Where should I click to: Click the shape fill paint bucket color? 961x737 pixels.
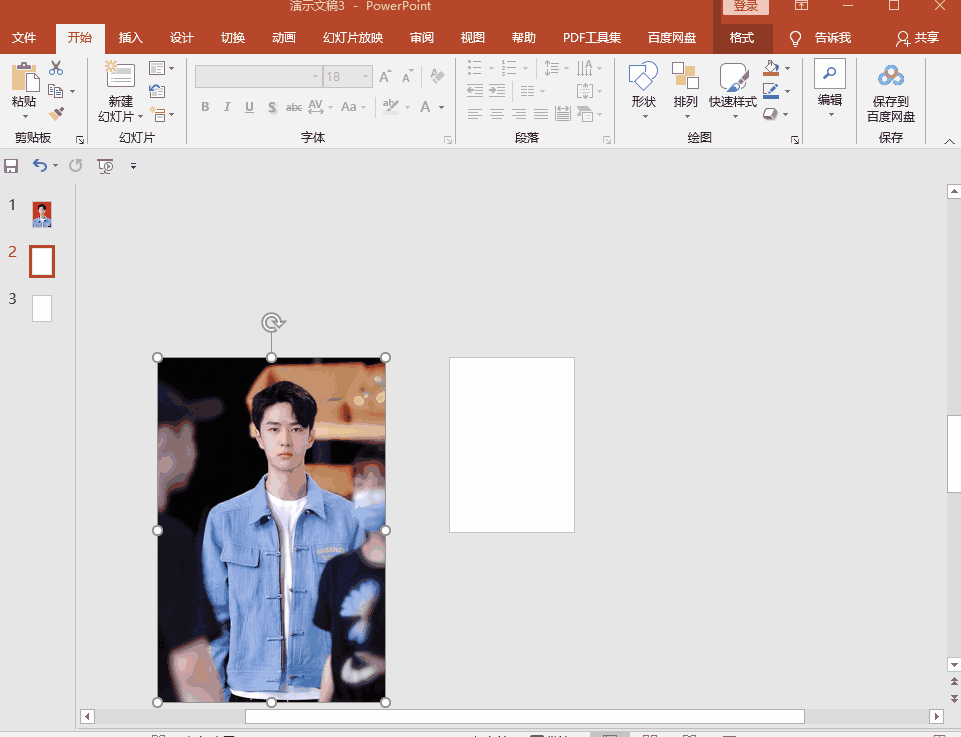click(x=770, y=68)
